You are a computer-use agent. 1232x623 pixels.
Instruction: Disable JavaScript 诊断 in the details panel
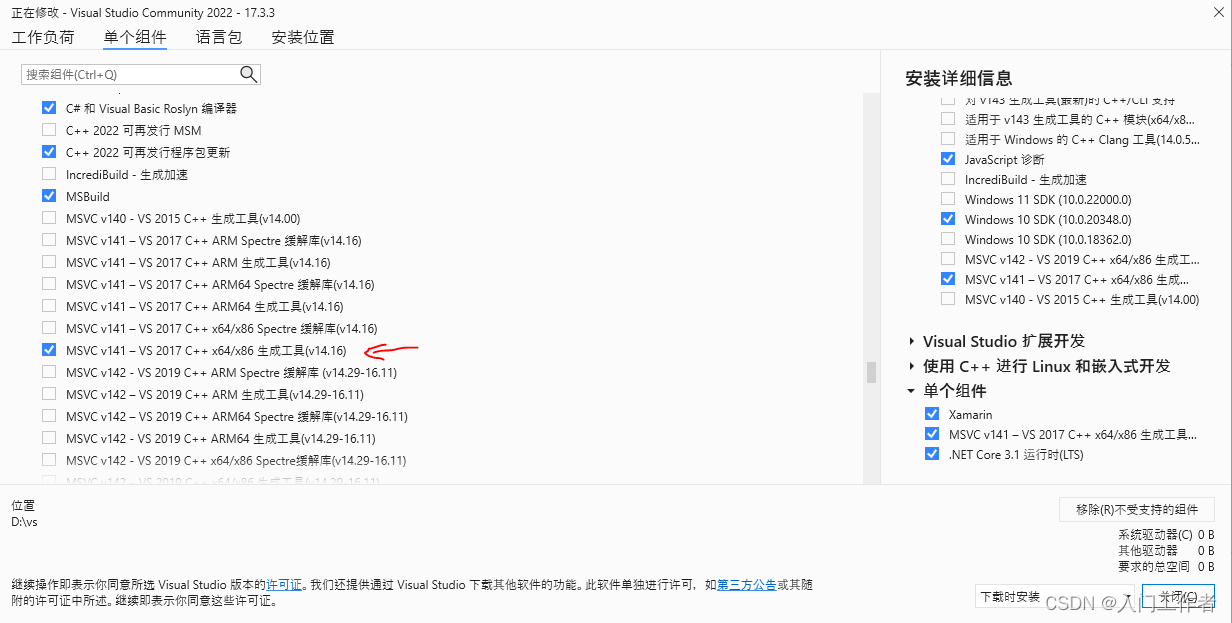click(x=948, y=158)
